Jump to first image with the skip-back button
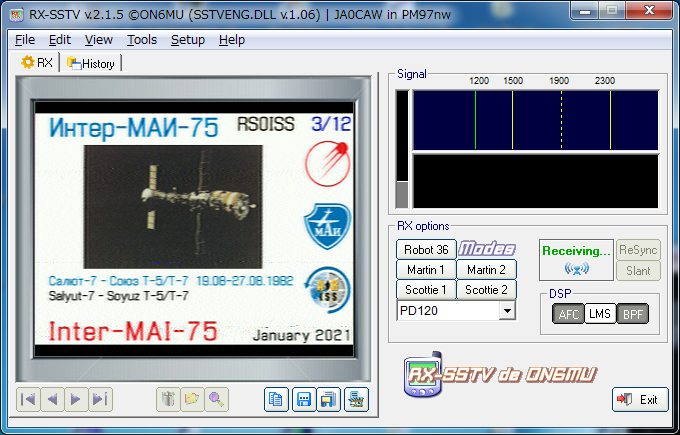The height and width of the screenshot is (435, 680). coord(28,399)
